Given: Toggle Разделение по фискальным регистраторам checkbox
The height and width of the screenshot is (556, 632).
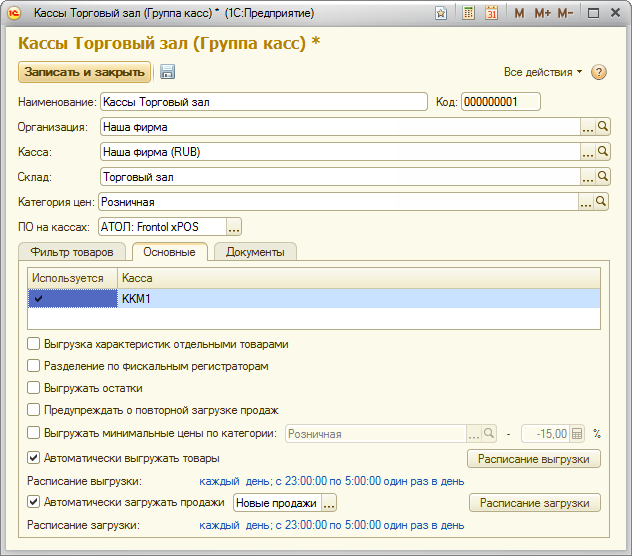Looking at the screenshot, I should coord(34,366).
